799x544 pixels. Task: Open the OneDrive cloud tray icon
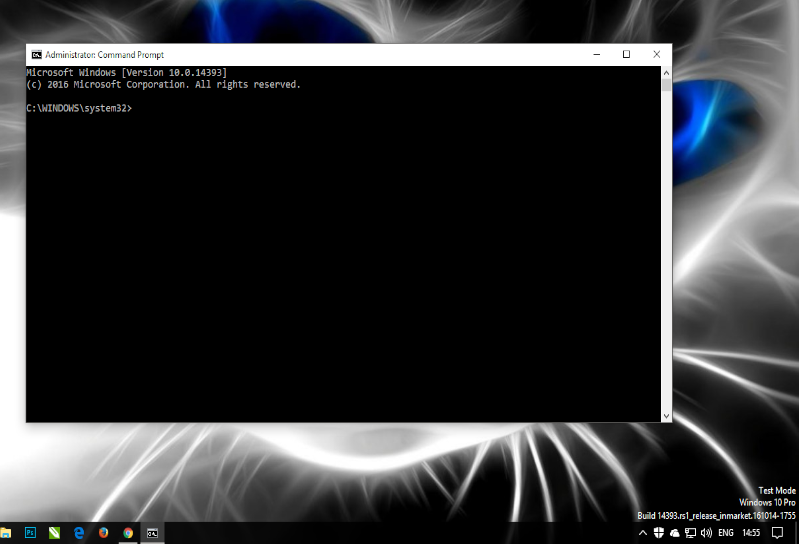coord(675,533)
